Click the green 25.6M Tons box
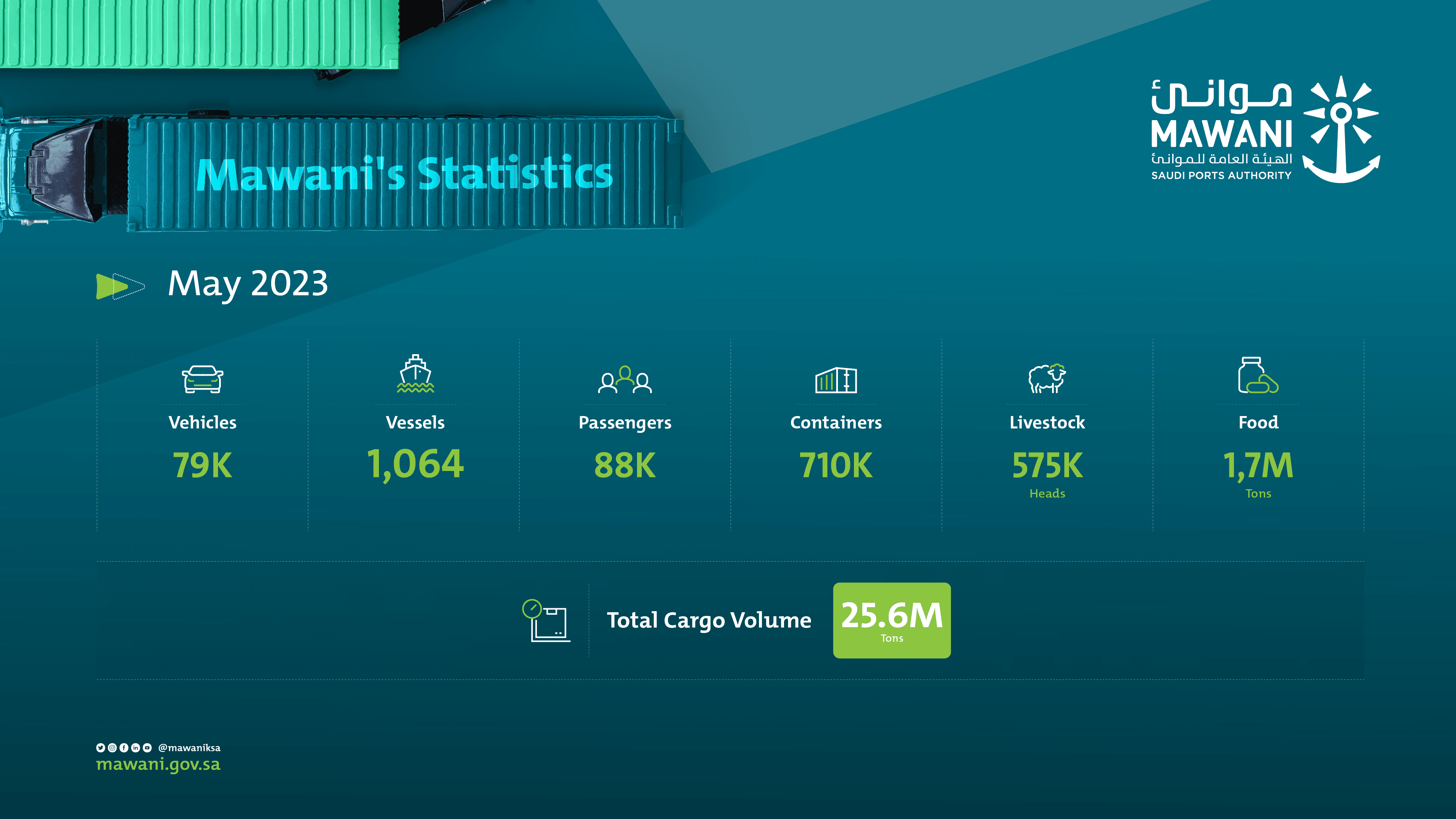This screenshot has width=1456, height=819. coord(891,620)
